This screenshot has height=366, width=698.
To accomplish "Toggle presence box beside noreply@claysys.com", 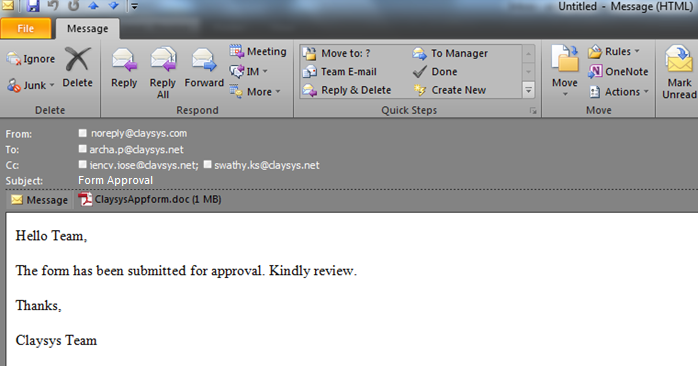I will [82, 133].
